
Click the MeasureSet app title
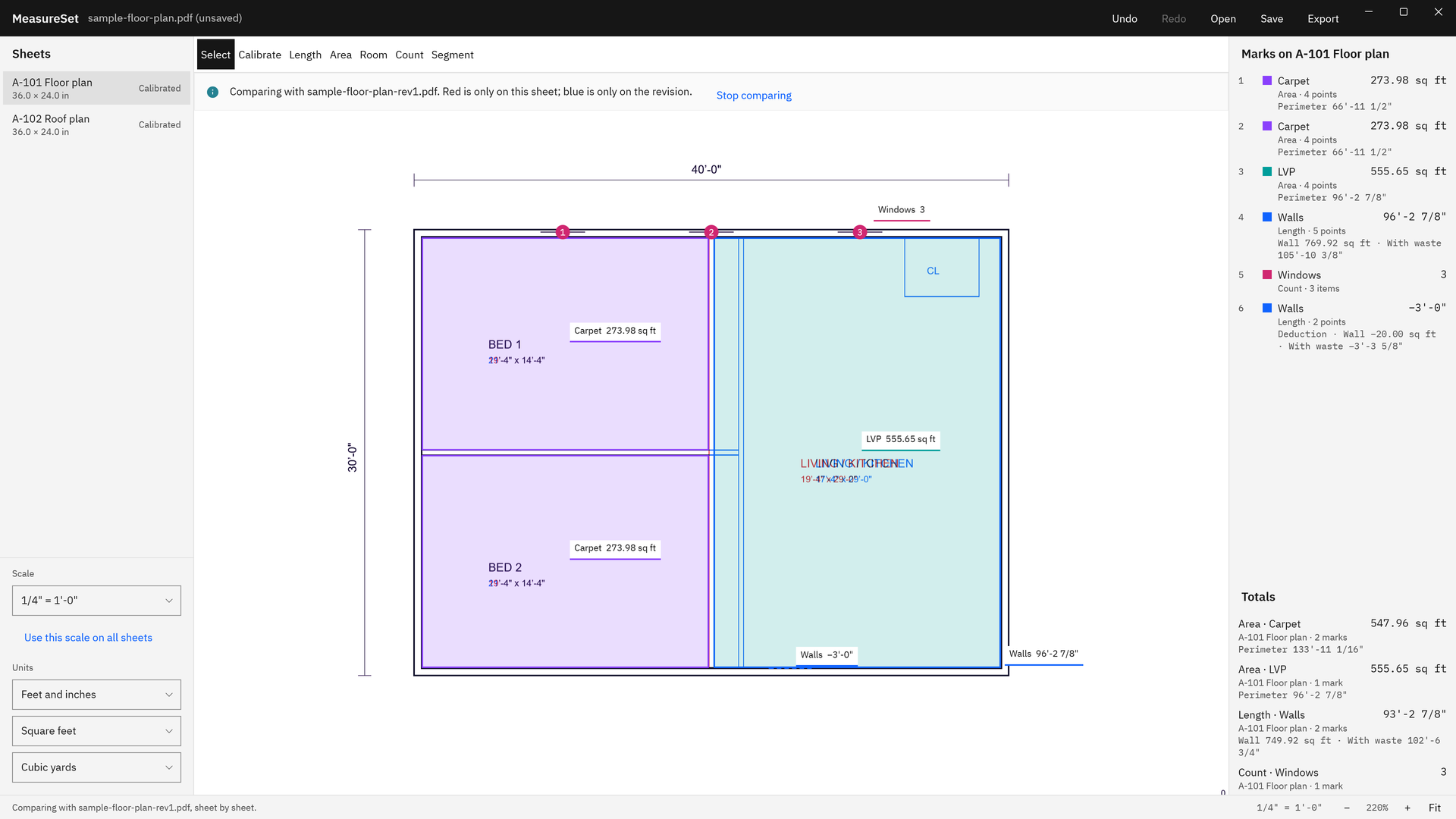coord(45,18)
